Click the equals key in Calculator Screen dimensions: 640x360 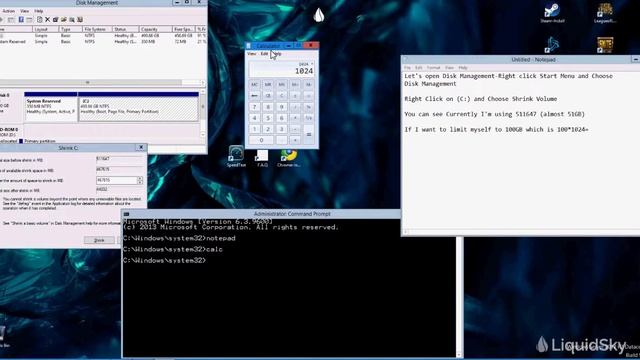click(x=309, y=135)
